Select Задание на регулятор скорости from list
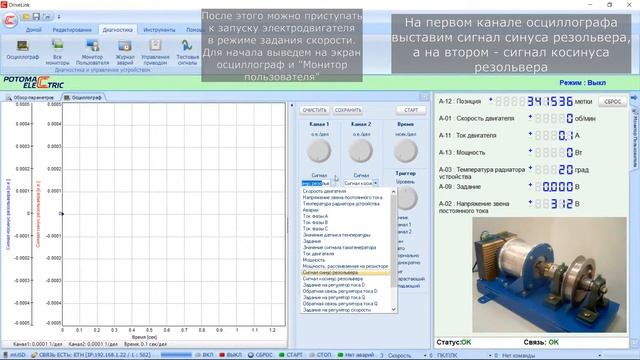 (x=345, y=310)
